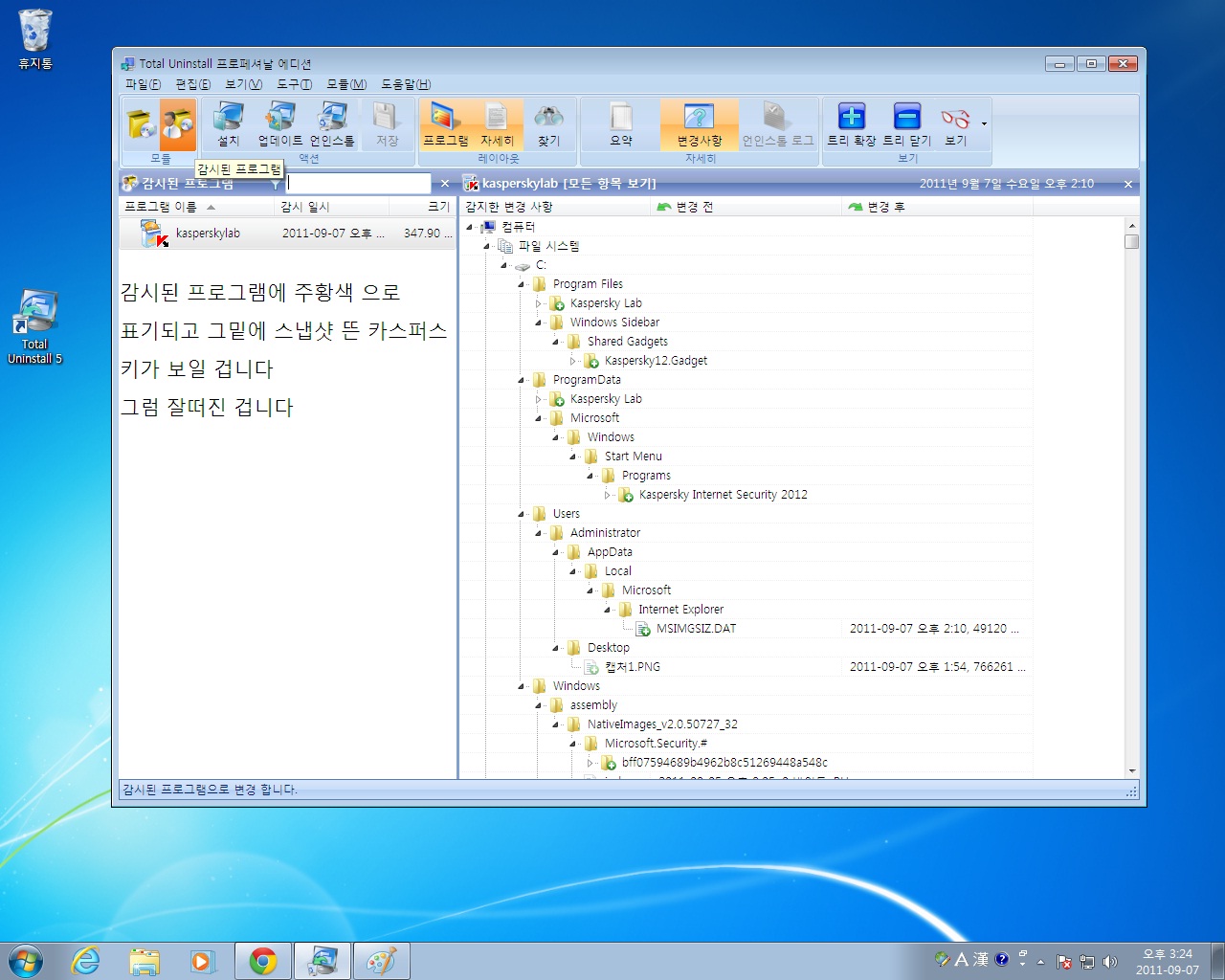
Task: Sort by 프로그램 이름 column header
Action: pos(196,207)
